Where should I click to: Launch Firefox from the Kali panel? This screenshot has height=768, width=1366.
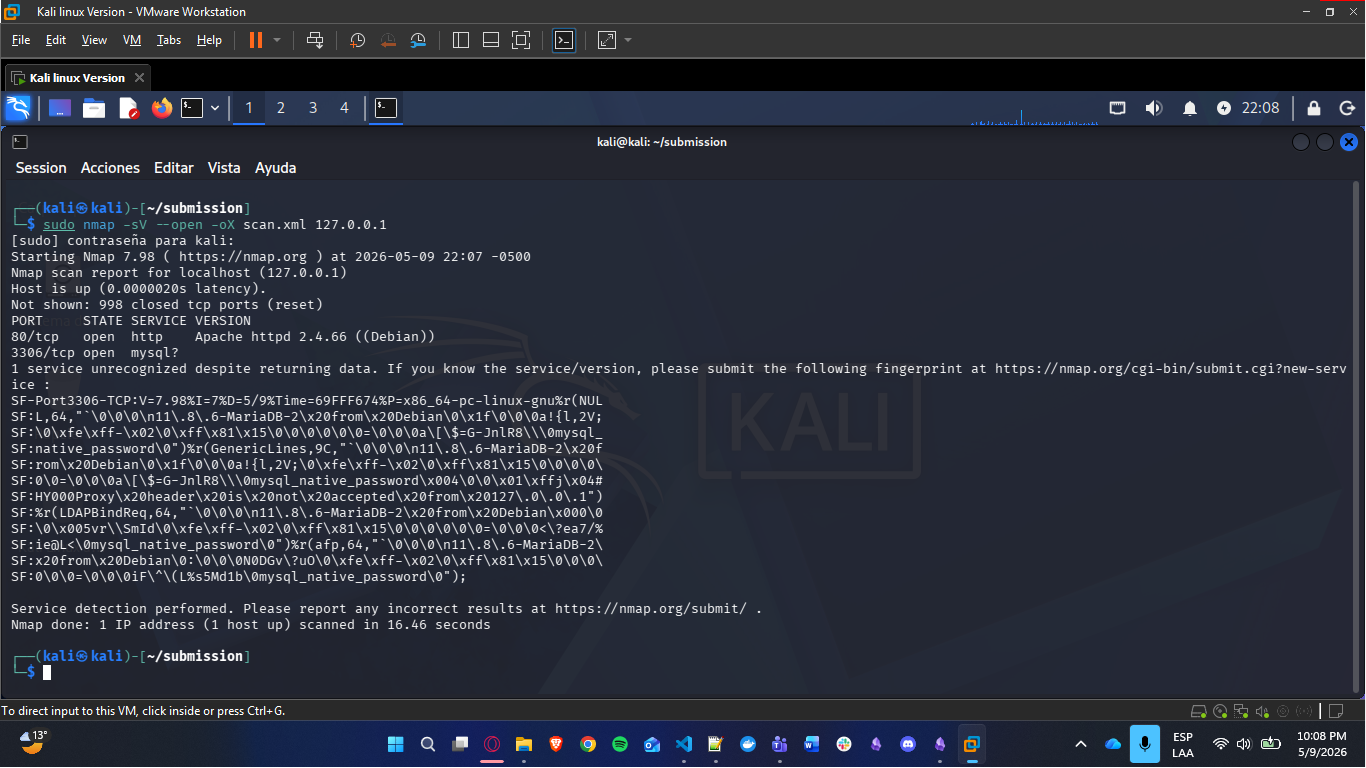pos(162,108)
